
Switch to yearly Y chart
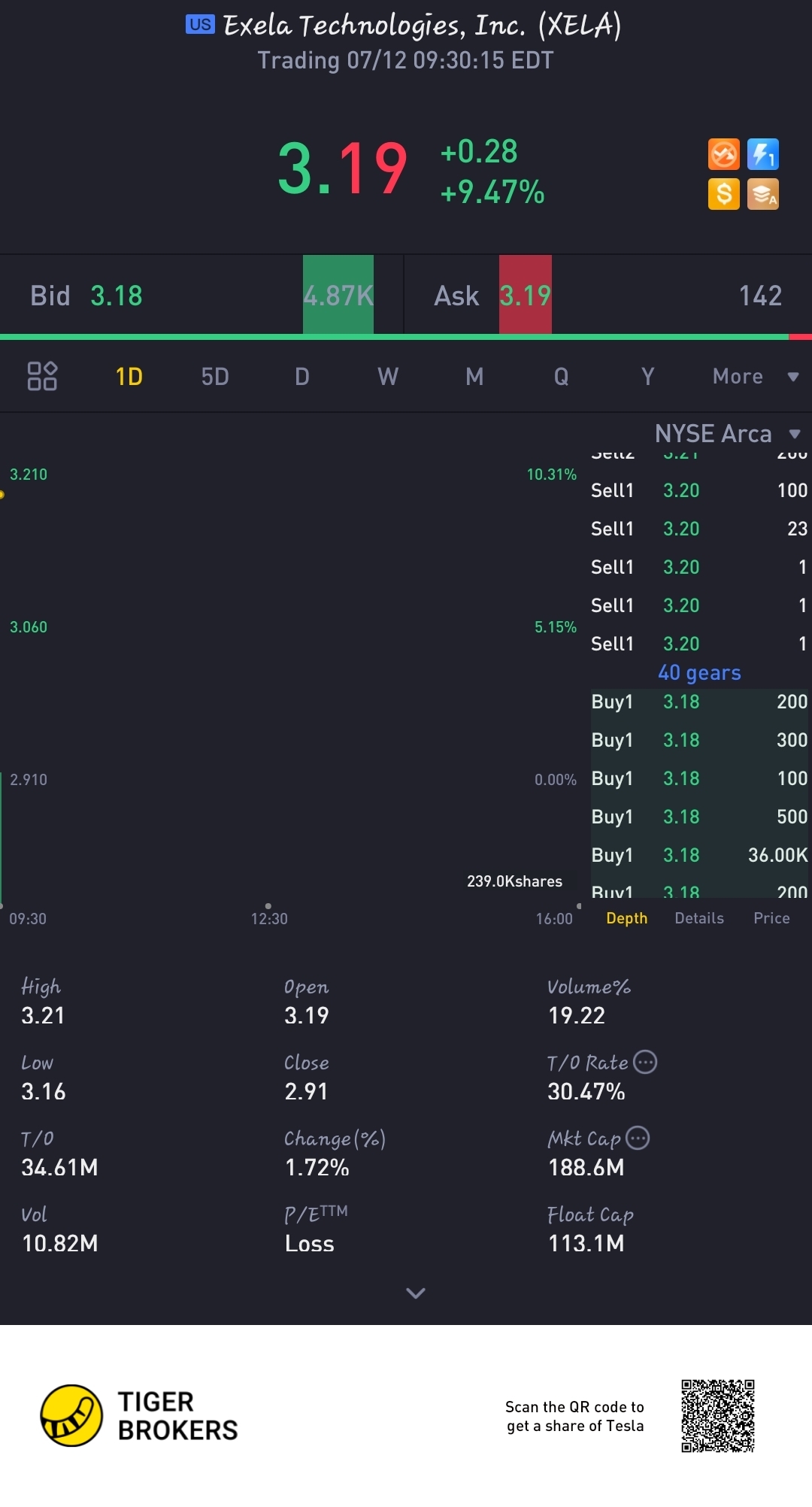[647, 376]
